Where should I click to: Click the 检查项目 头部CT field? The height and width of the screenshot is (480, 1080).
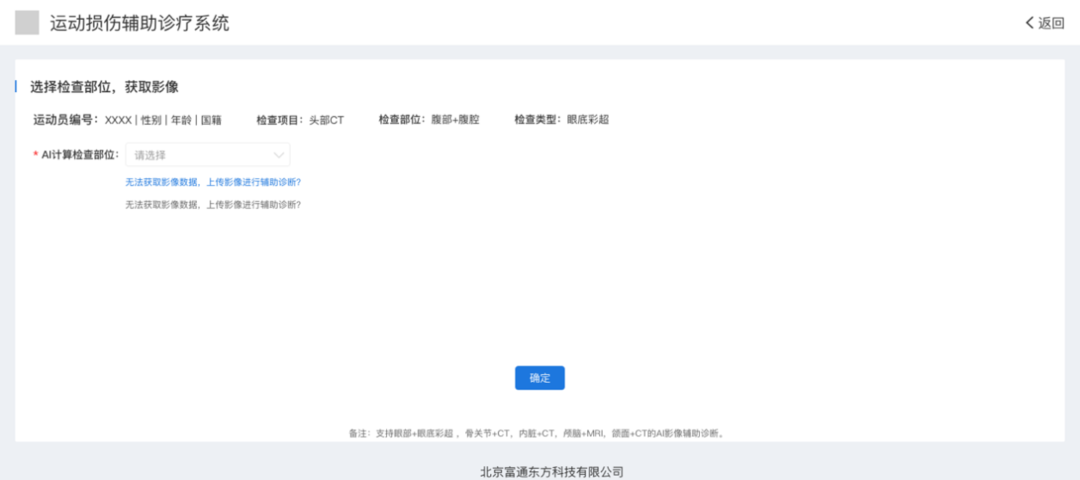300,120
